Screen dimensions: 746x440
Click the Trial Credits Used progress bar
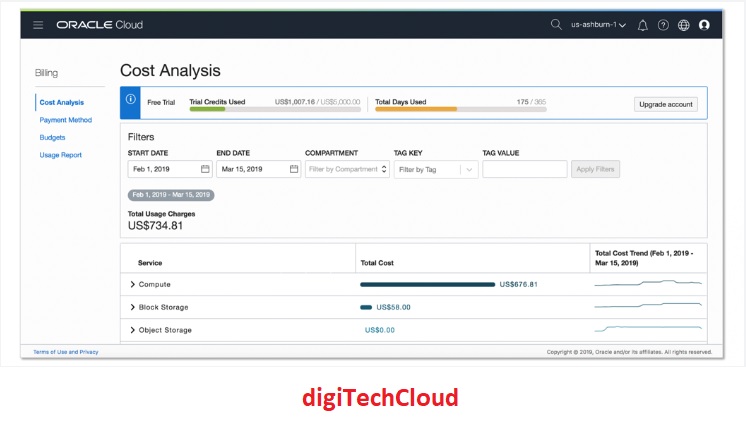(x=275, y=109)
